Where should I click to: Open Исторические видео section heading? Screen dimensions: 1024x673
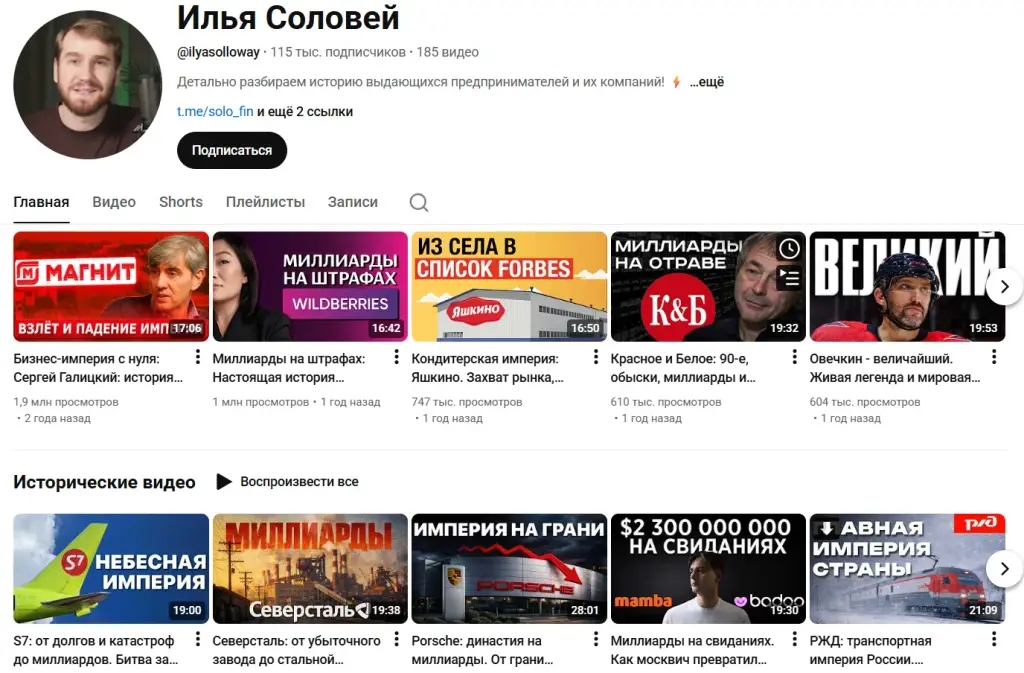pyautogui.click(x=104, y=482)
